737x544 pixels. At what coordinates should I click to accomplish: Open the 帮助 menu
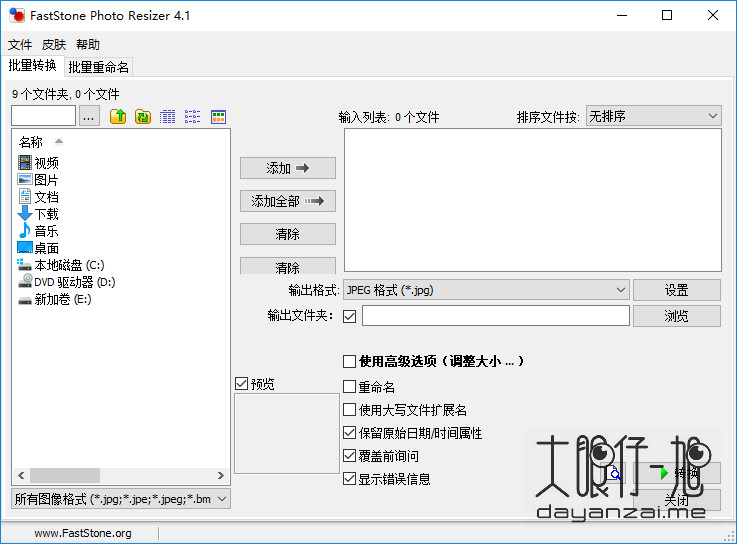coord(88,45)
